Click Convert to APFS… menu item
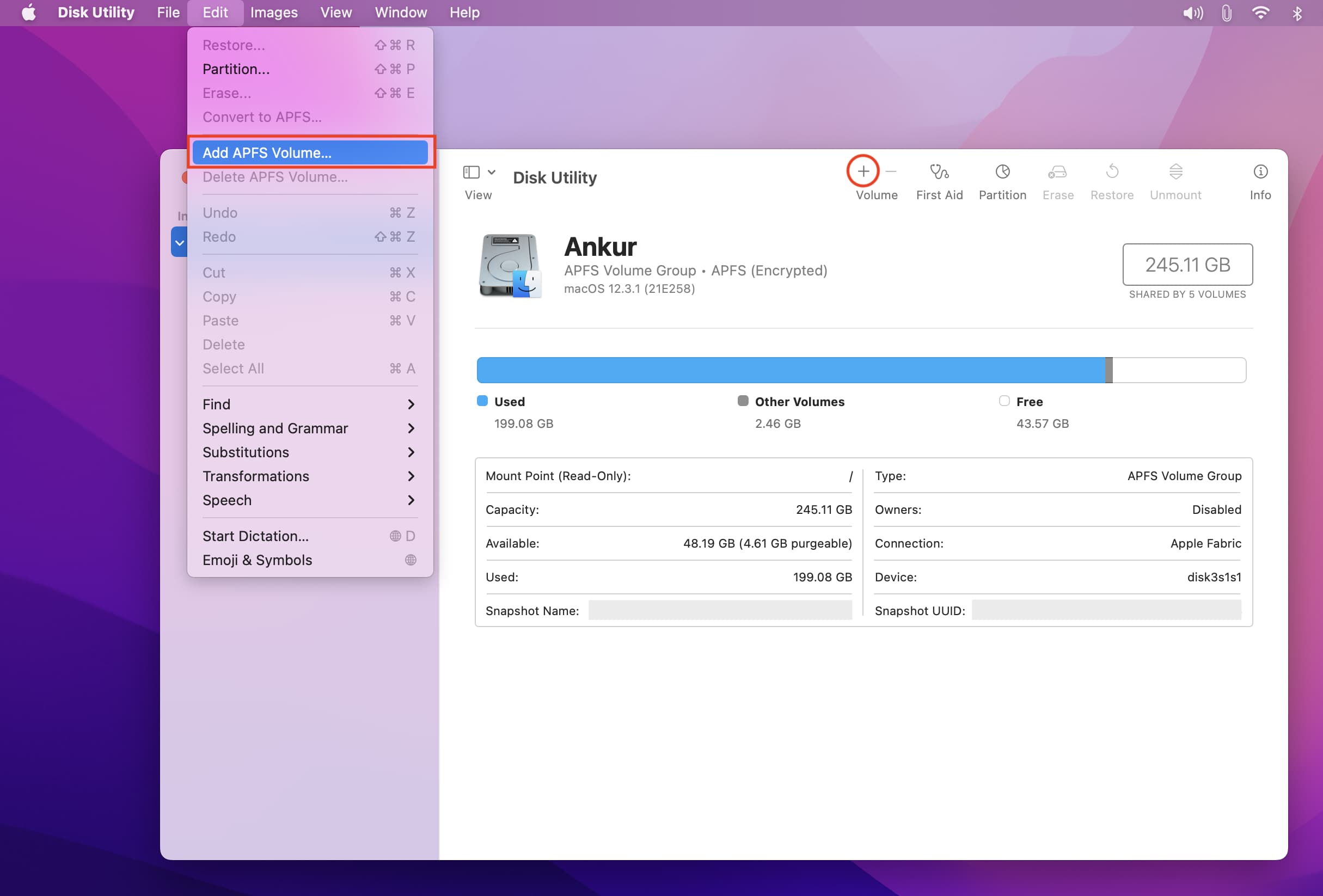Image resolution: width=1323 pixels, height=896 pixels. tap(310, 116)
